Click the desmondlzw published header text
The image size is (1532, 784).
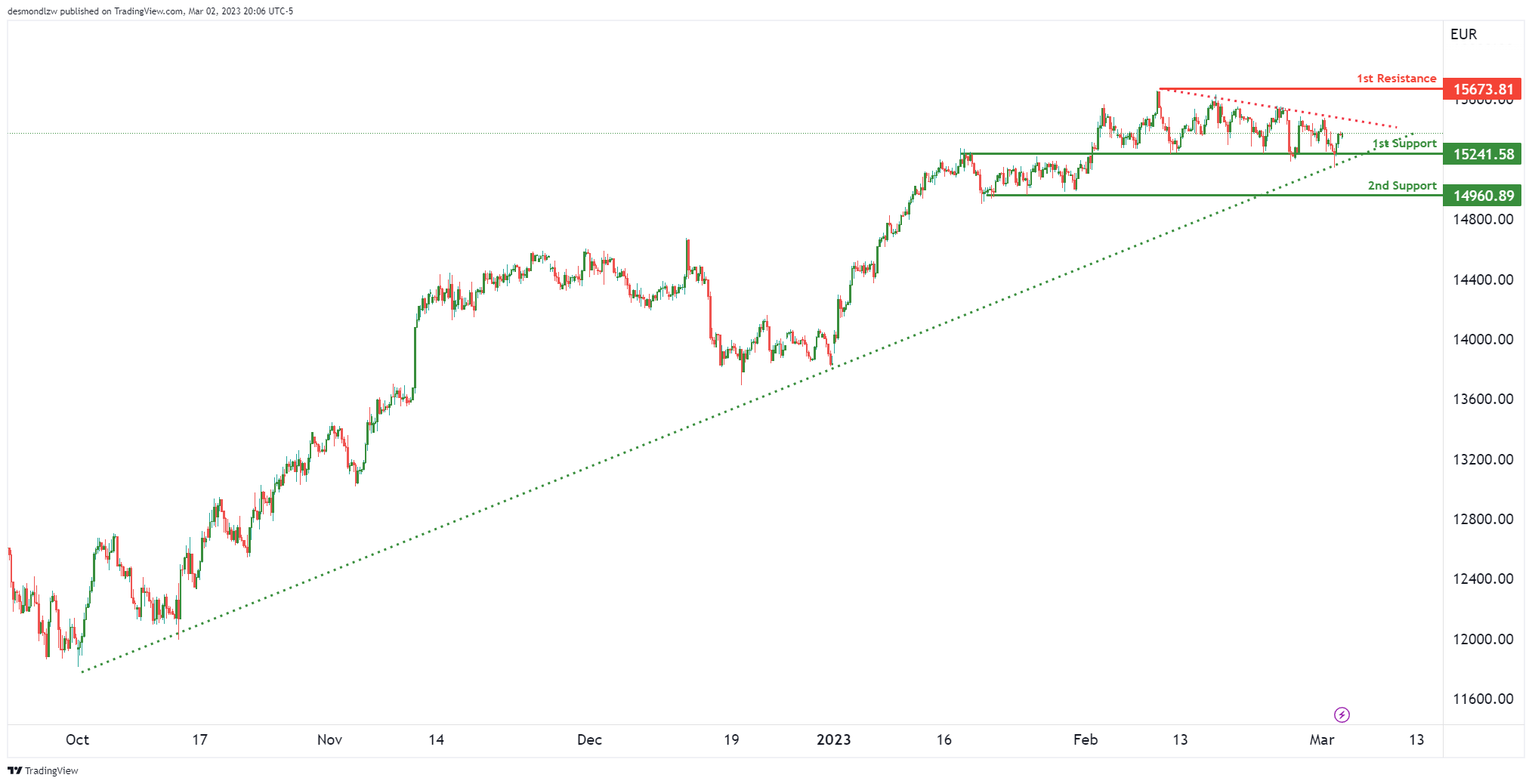[x=150, y=11]
